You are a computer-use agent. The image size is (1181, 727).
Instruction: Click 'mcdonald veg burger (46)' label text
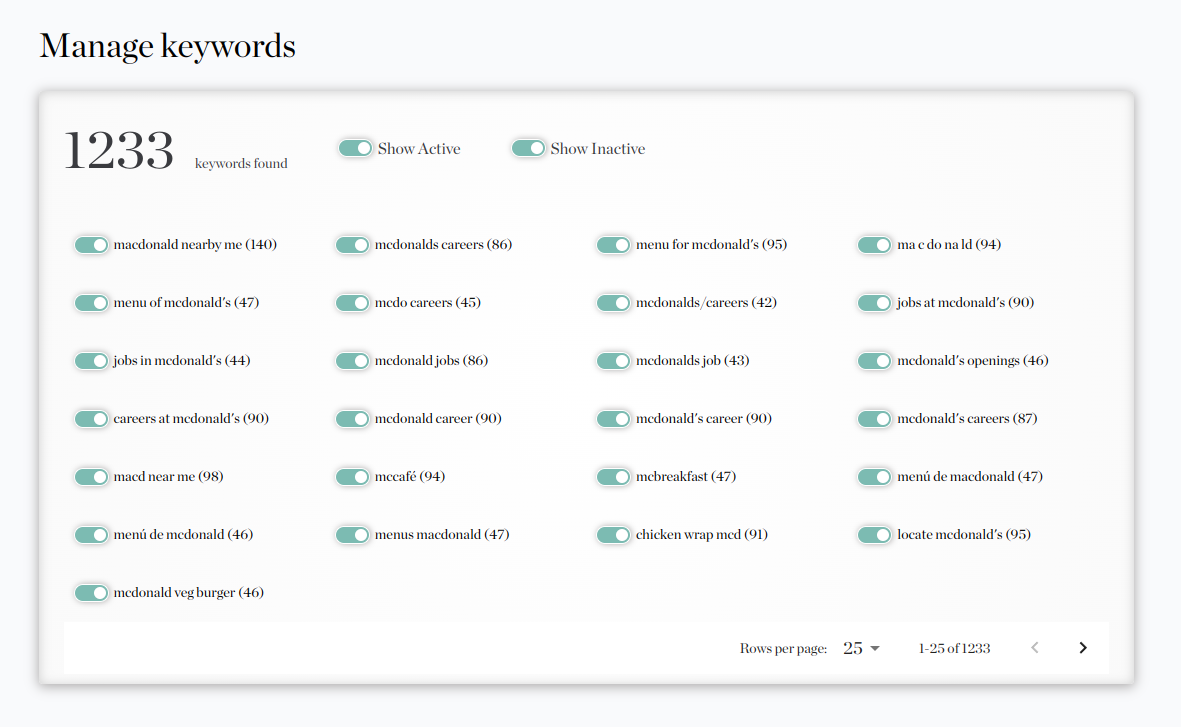point(188,593)
